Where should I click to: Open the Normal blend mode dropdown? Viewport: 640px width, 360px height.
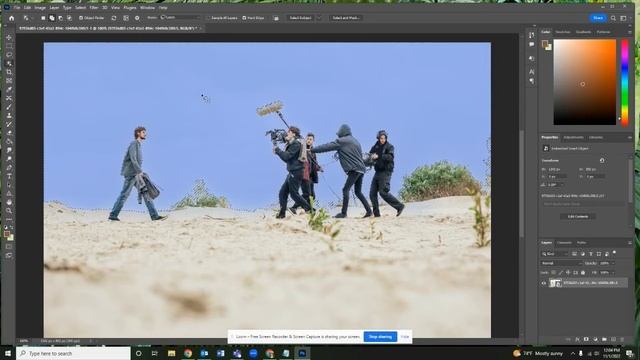tap(561, 263)
